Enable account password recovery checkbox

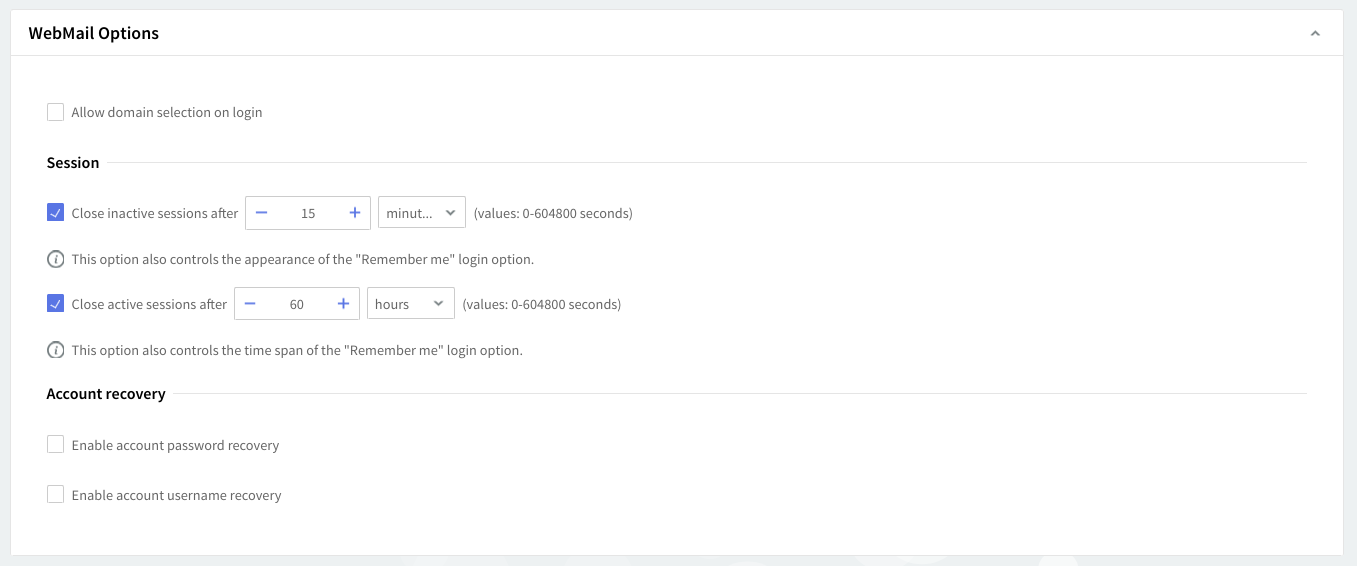coord(56,444)
